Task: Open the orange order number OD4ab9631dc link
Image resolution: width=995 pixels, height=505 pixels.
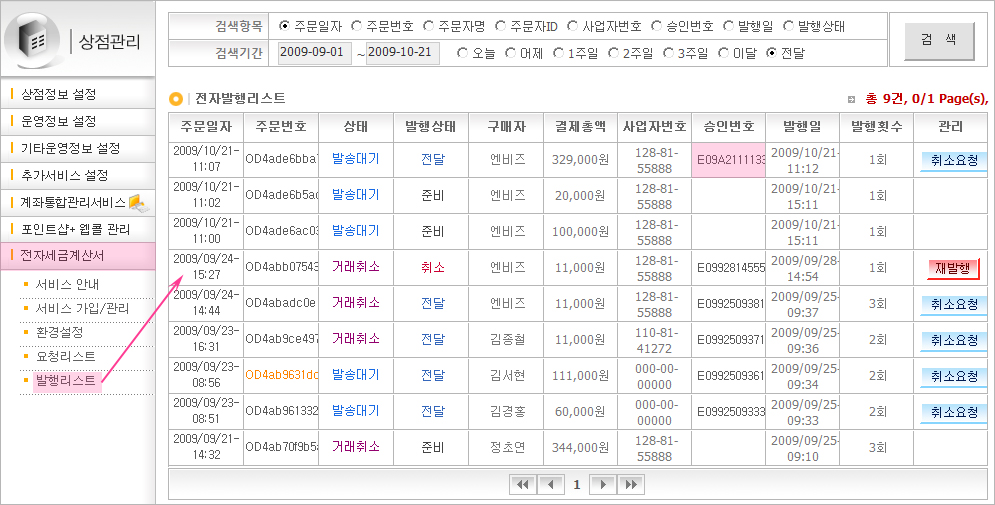Action: 282,375
